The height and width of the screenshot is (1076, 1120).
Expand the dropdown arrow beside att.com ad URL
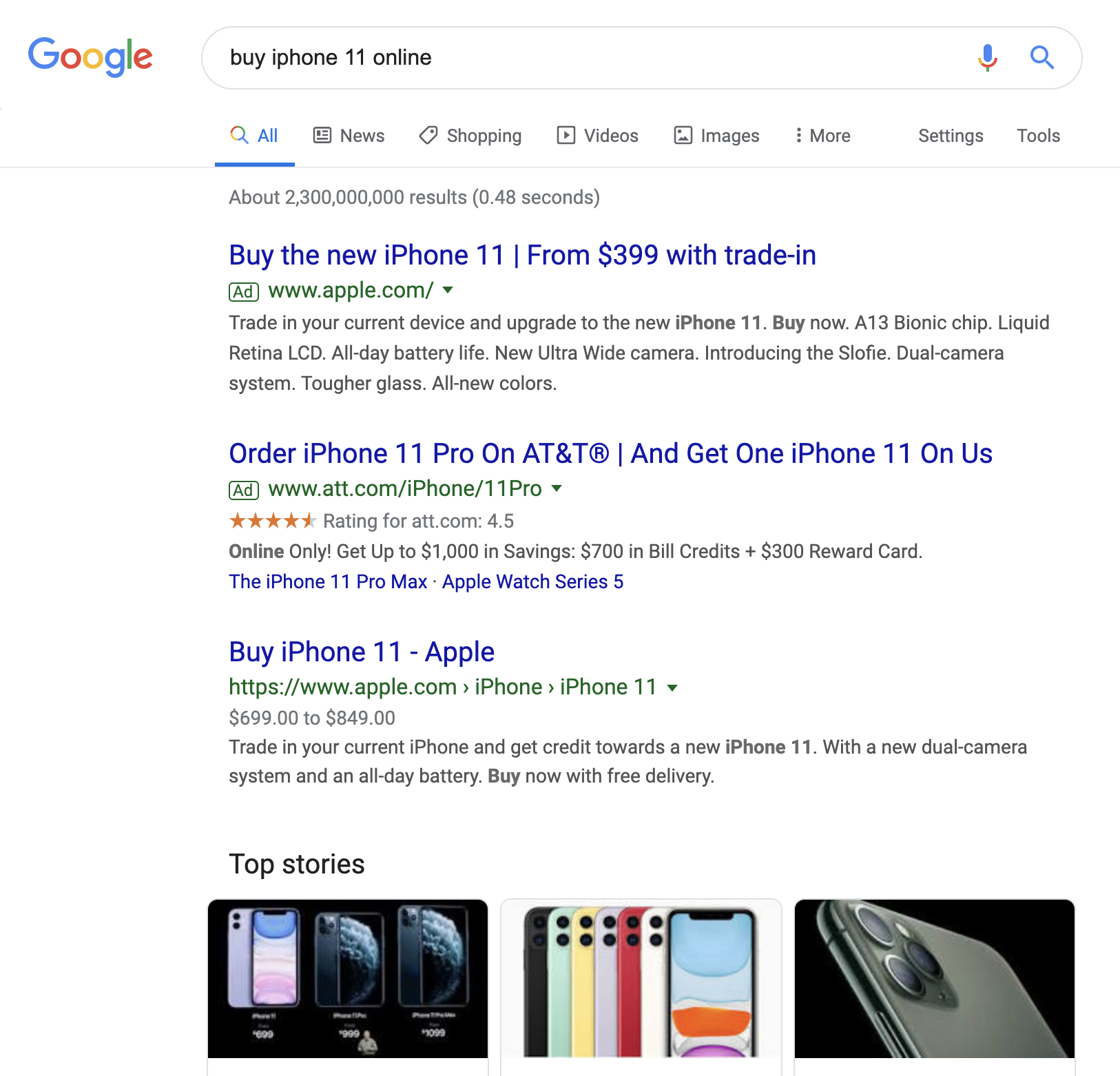557,489
